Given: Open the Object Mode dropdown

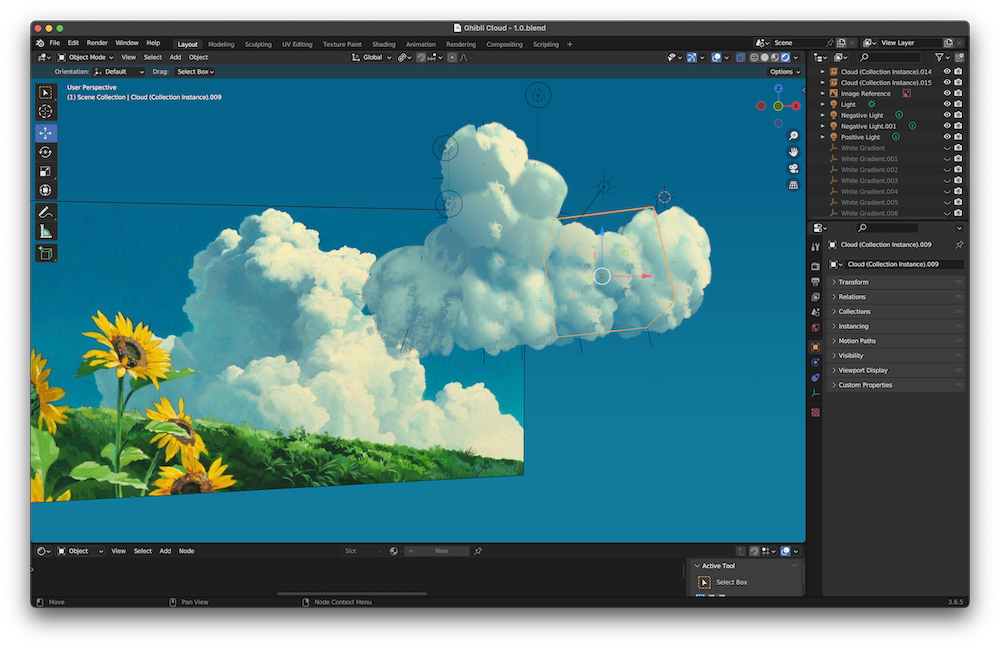Looking at the screenshot, I should [x=85, y=57].
